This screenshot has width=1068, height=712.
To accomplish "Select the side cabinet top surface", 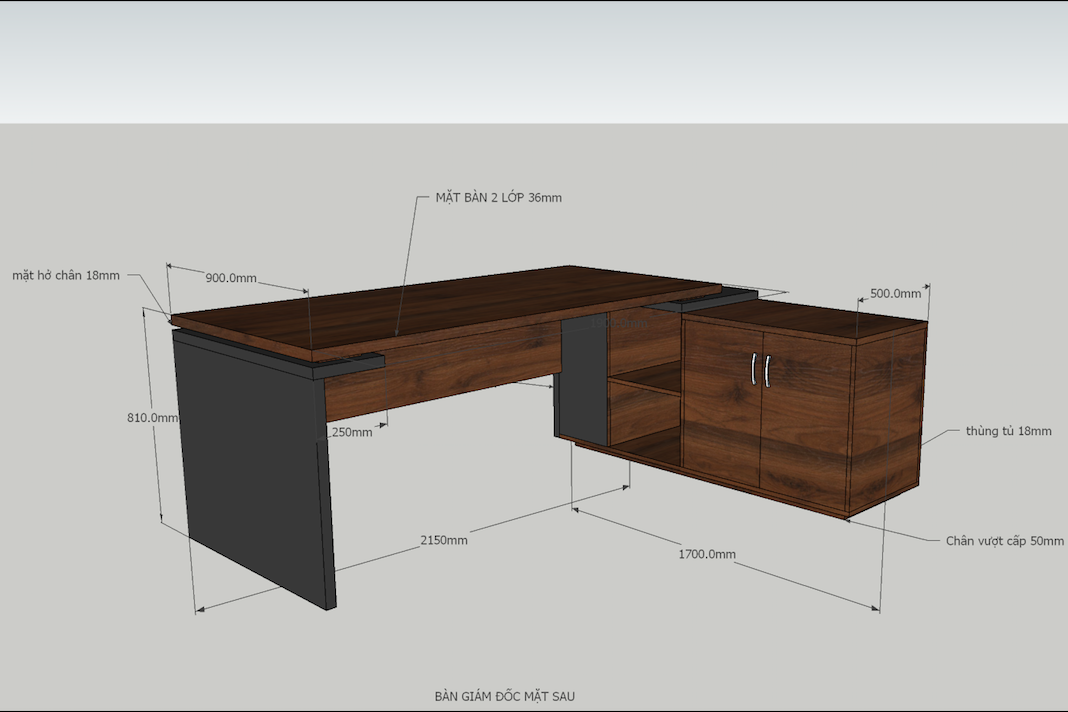I will 804,315.
